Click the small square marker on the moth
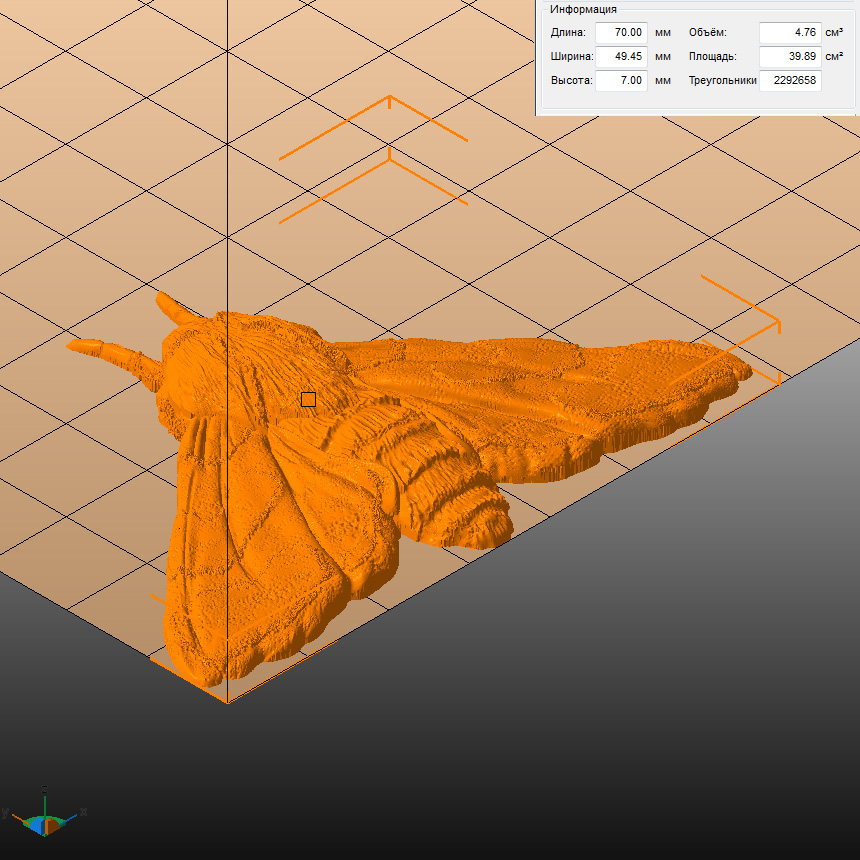 pos(308,399)
